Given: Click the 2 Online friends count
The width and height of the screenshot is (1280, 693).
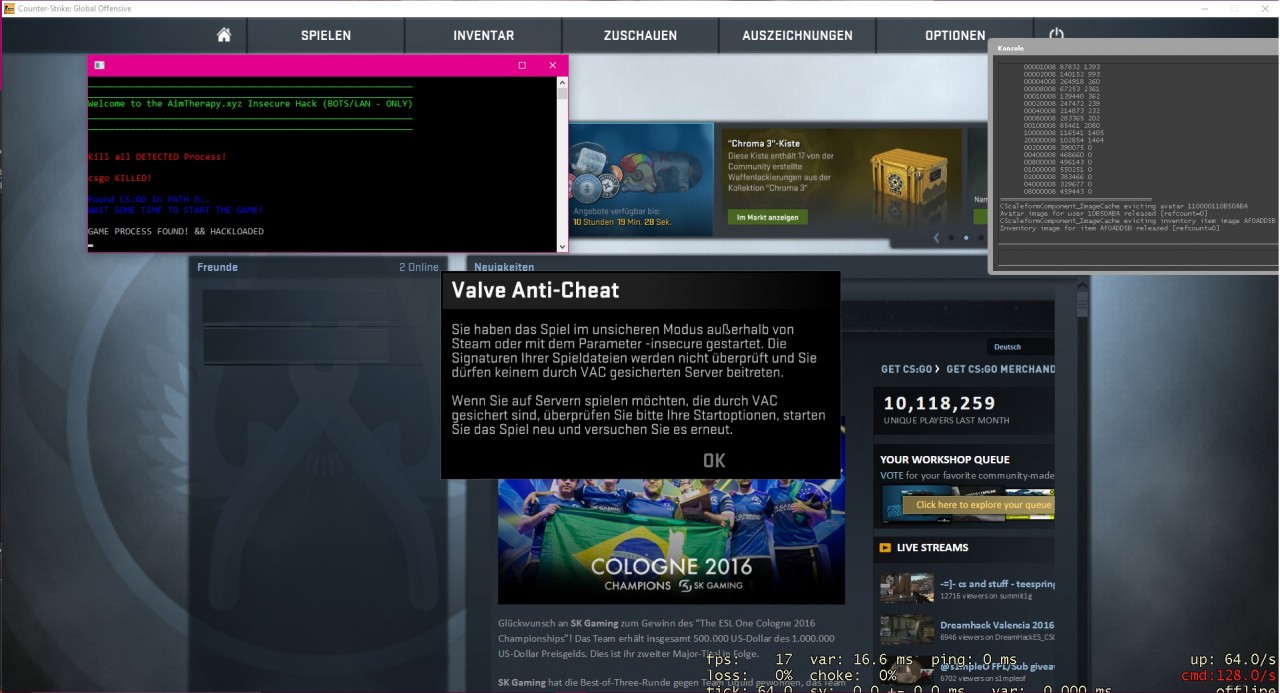Looking at the screenshot, I should click(419, 267).
